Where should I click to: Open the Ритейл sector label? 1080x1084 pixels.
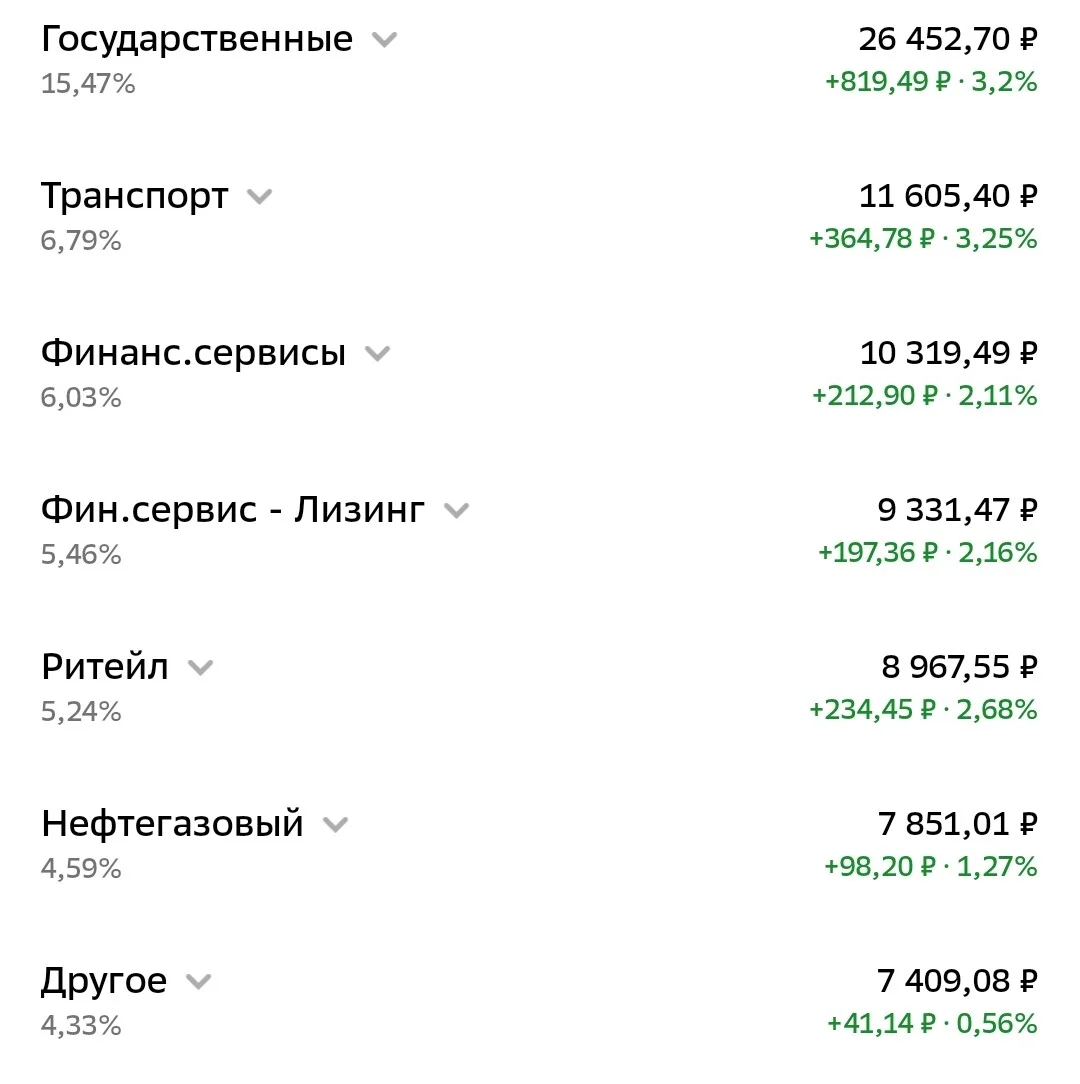[105, 667]
